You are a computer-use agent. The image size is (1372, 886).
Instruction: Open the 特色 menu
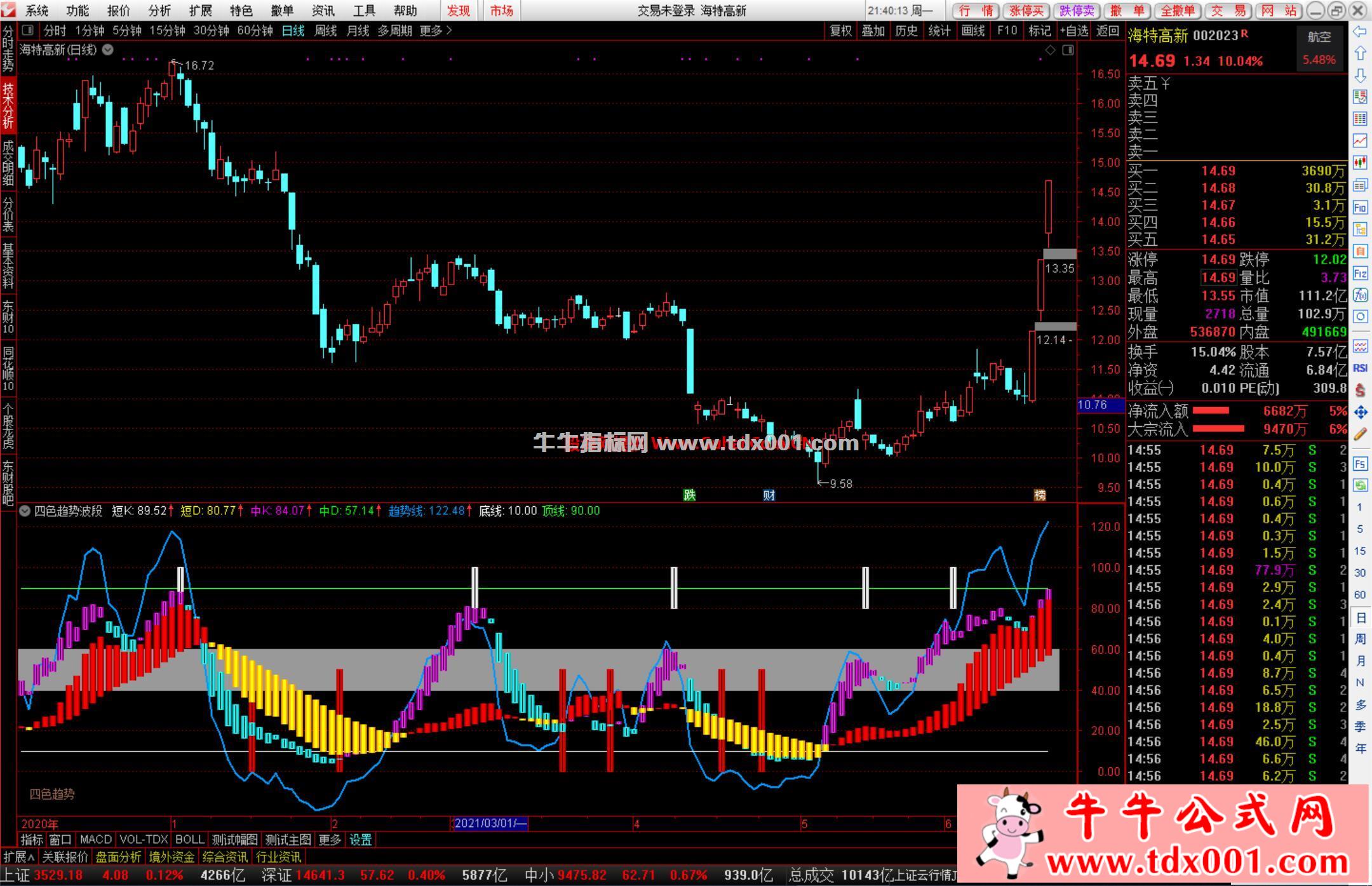[241, 11]
